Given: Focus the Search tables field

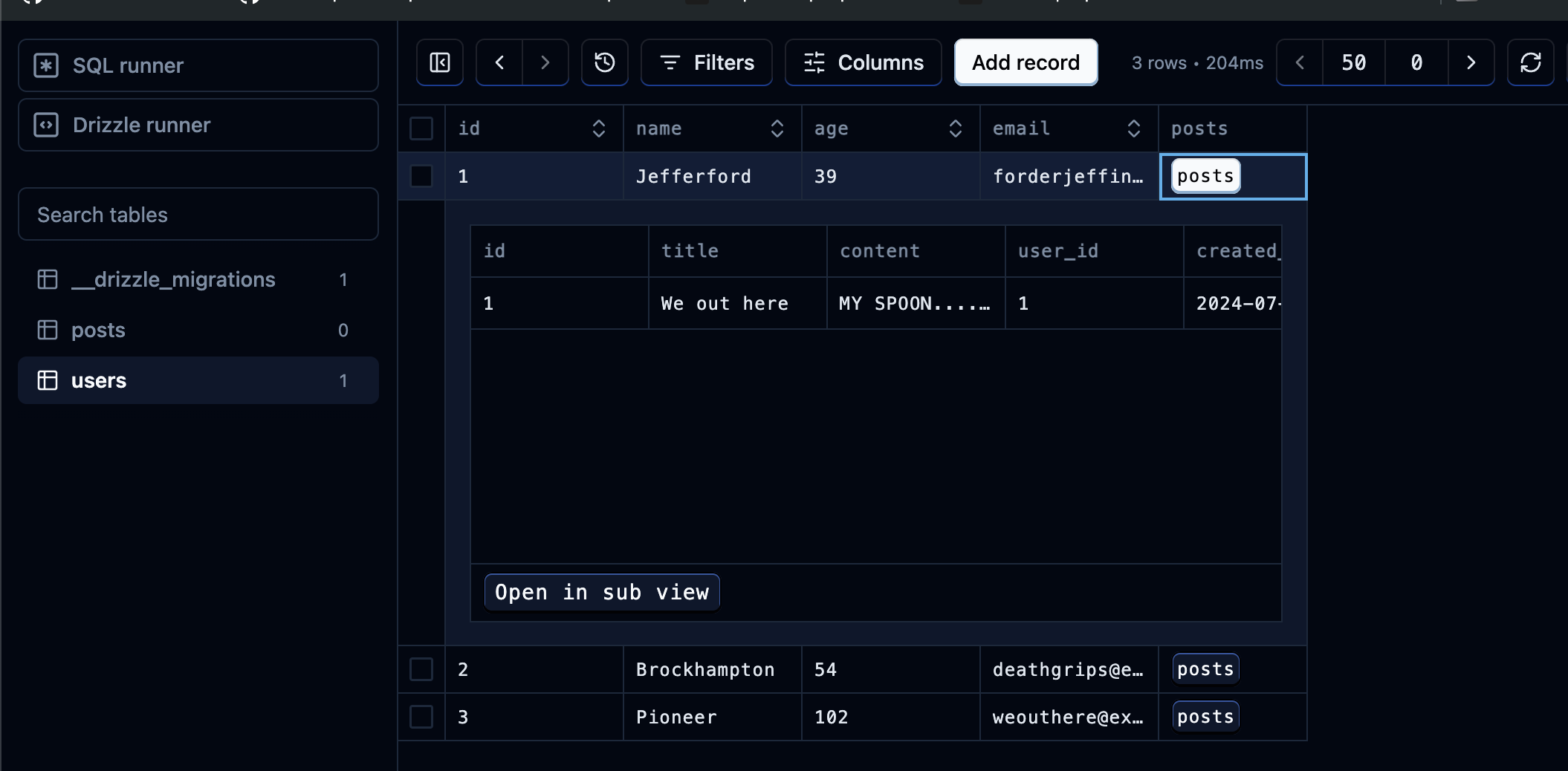Looking at the screenshot, I should (198, 214).
